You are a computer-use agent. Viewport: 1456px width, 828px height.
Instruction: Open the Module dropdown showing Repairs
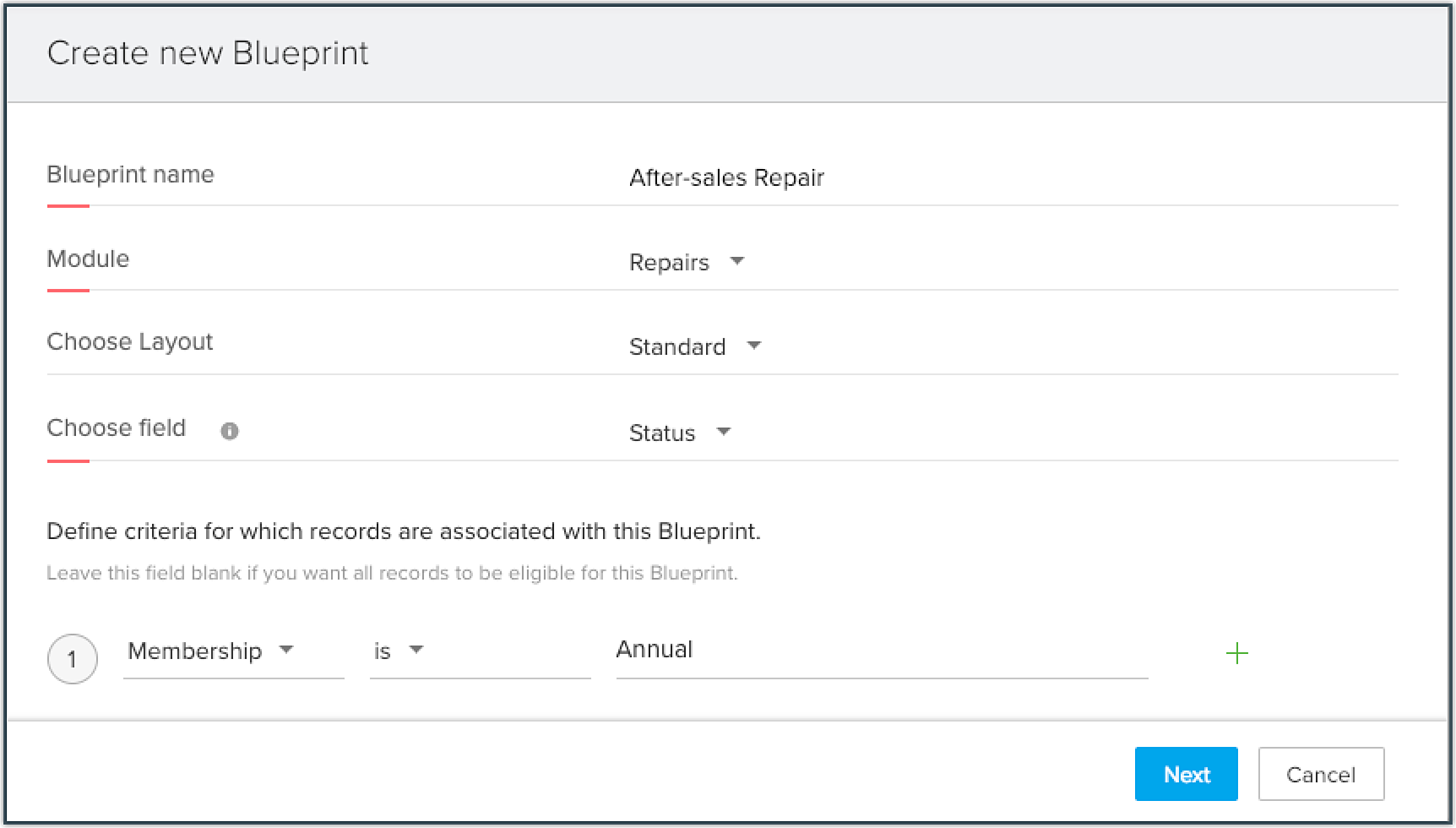(x=670, y=263)
